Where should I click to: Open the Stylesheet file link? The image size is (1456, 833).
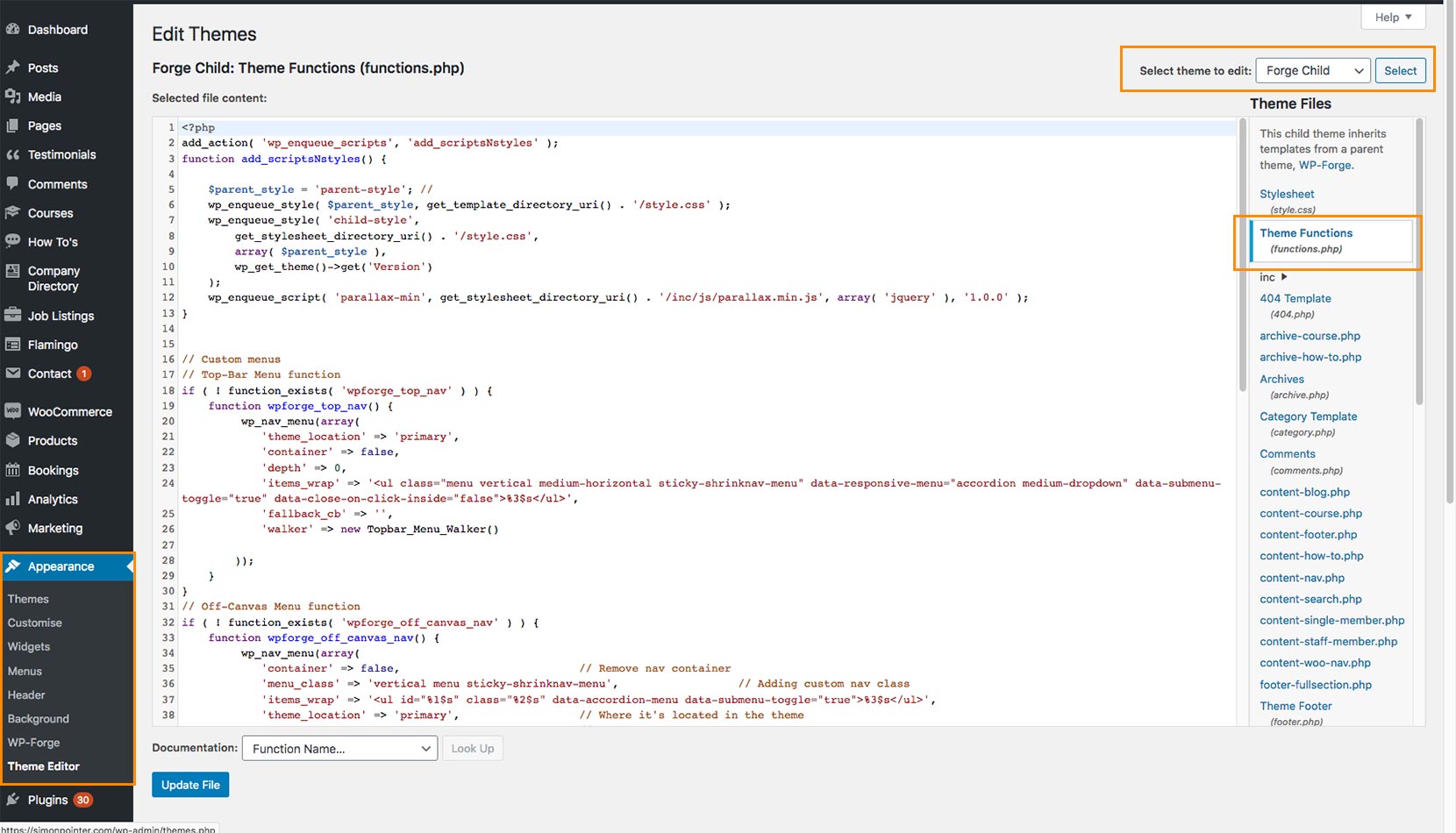[1287, 194]
